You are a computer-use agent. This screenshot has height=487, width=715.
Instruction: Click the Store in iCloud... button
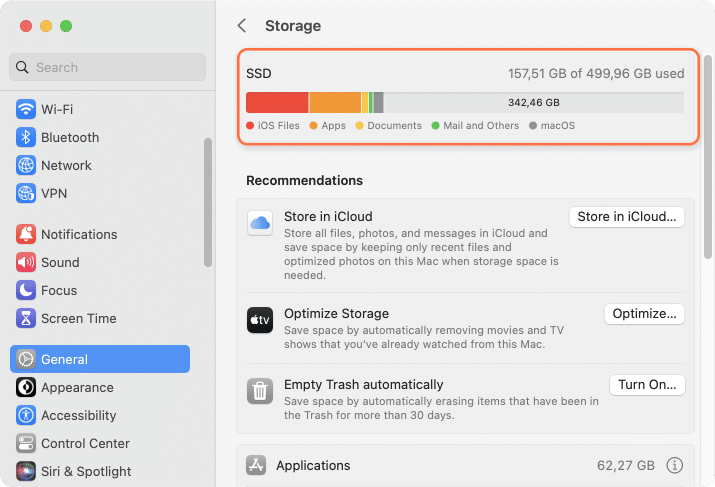click(x=627, y=217)
